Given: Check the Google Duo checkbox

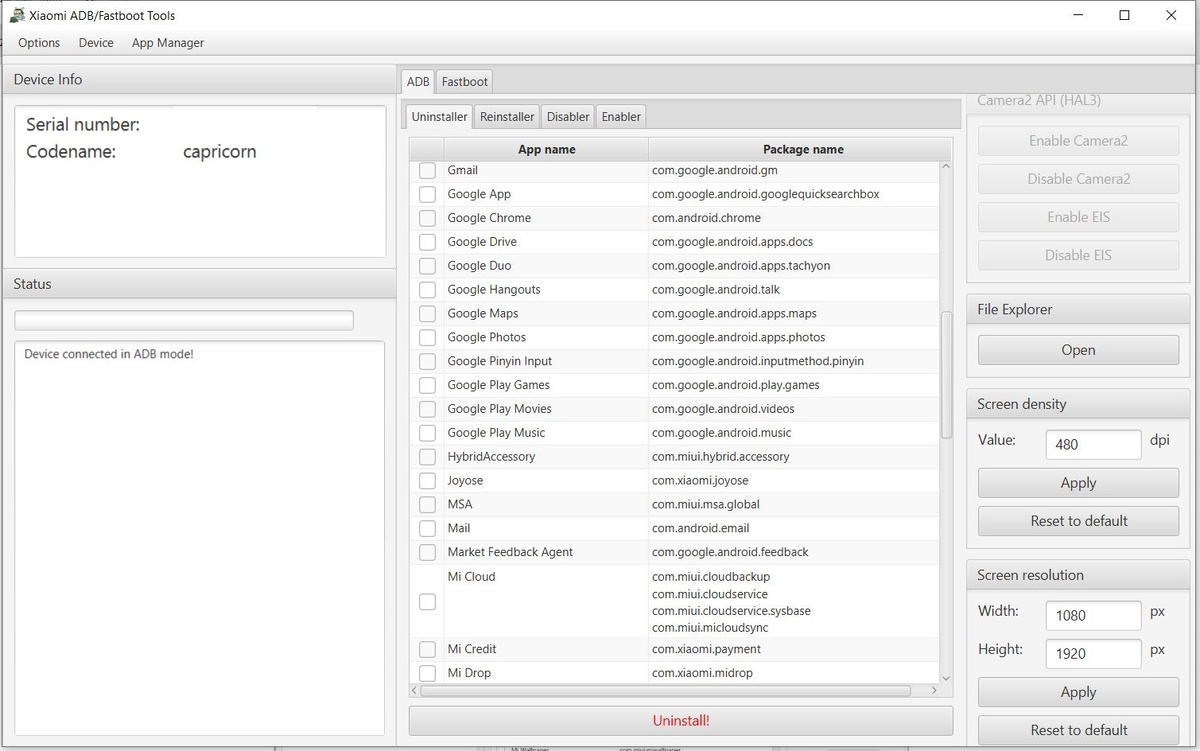Looking at the screenshot, I should click(x=427, y=266).
